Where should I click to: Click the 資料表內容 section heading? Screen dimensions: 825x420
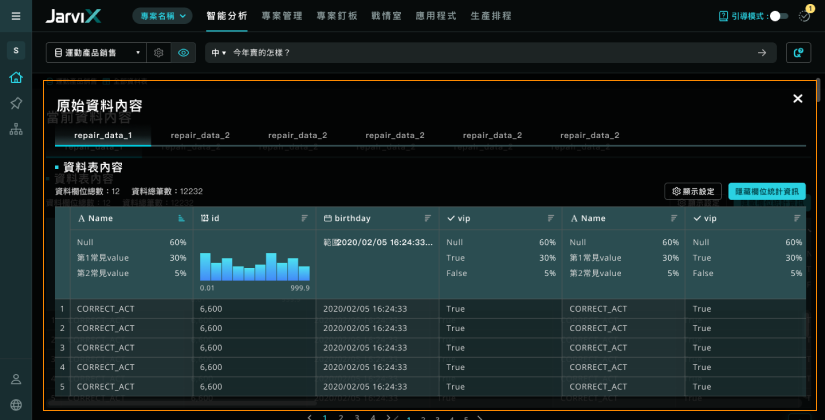coord(93,167)
